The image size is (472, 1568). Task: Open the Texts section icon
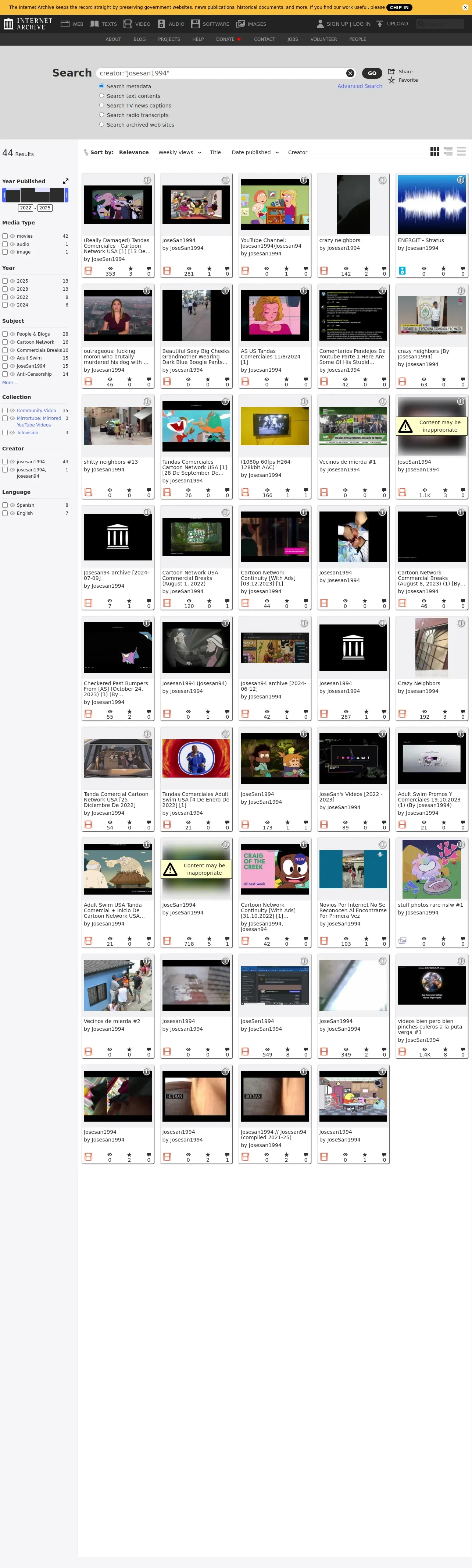(94, 24)
